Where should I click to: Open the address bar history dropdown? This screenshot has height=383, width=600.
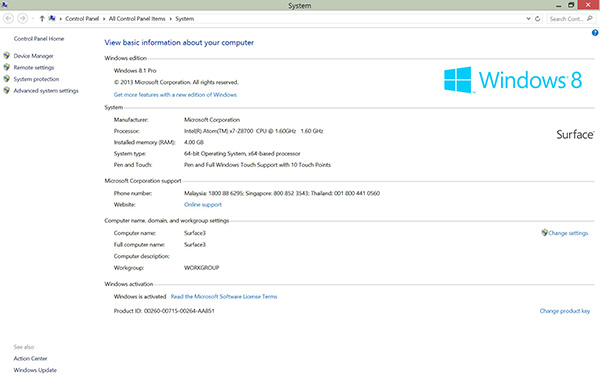pos(528,18)
